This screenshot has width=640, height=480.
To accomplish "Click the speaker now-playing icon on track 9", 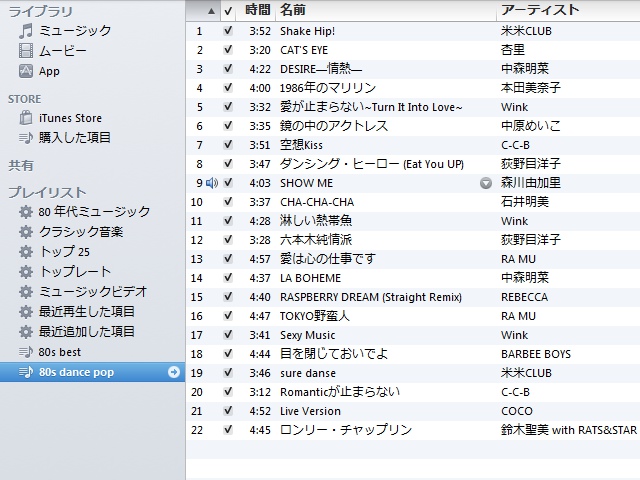I will [x=212, y=183].
